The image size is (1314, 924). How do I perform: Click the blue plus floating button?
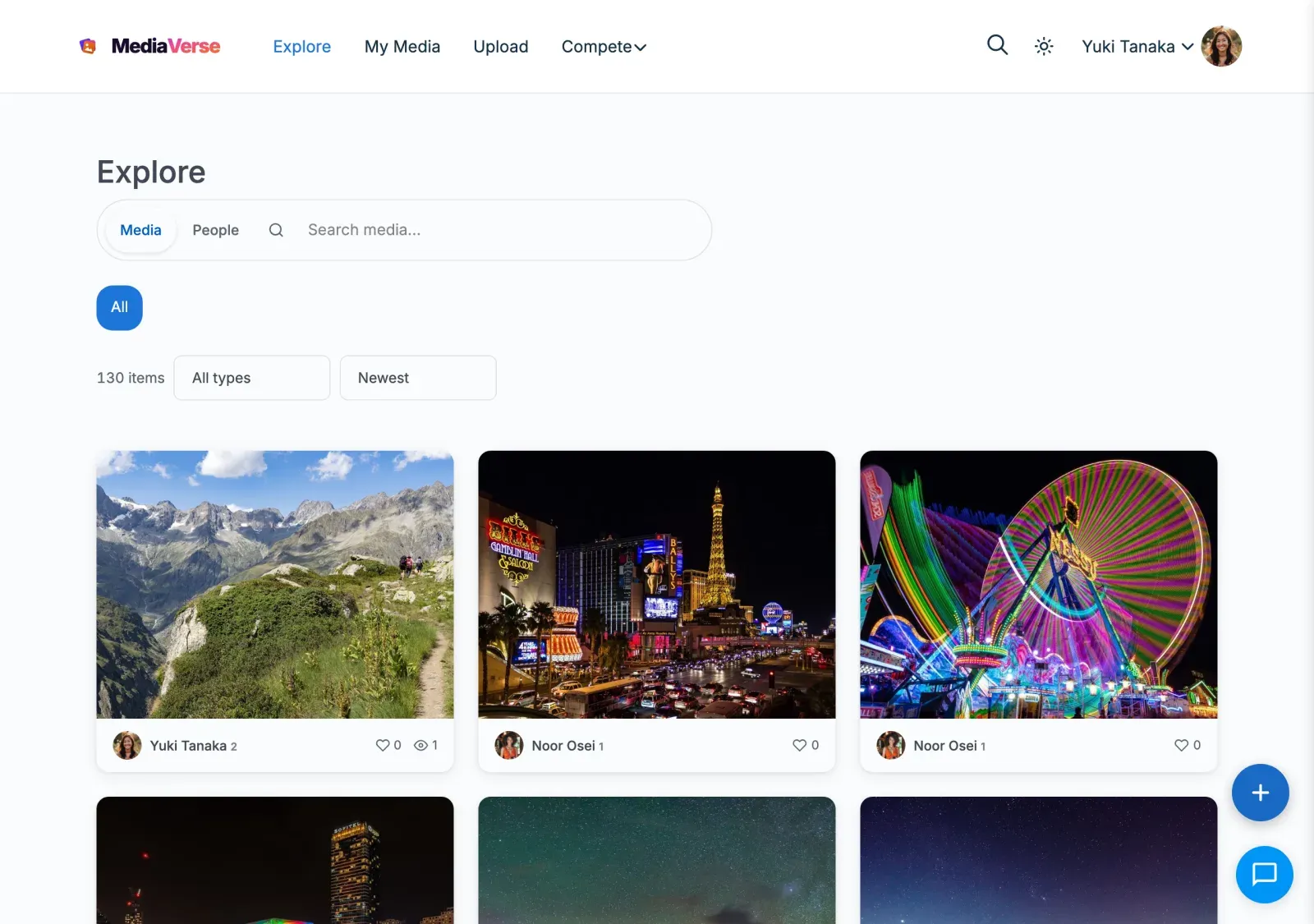tap(1261, 793)
